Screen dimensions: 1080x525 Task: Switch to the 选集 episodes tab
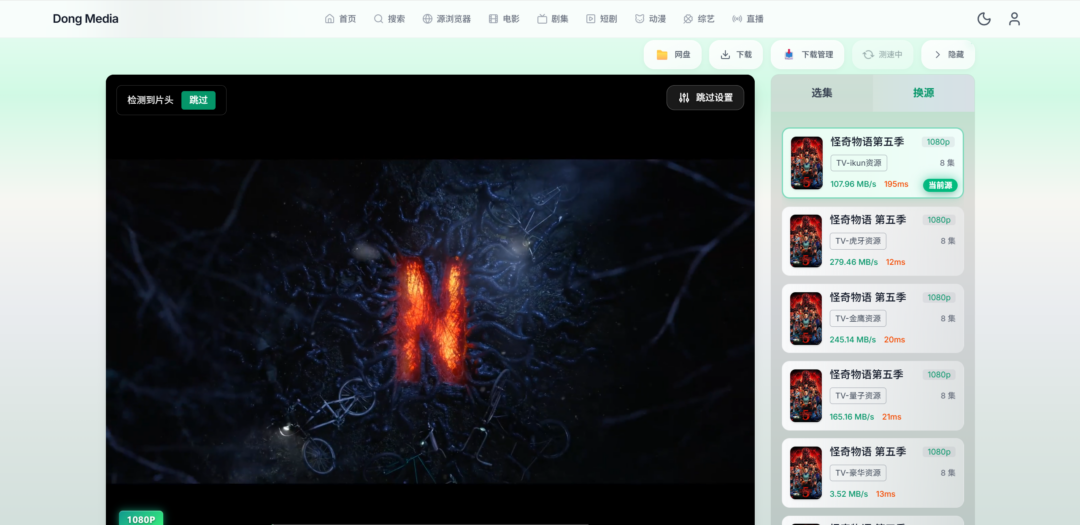[x=822, y=93]
